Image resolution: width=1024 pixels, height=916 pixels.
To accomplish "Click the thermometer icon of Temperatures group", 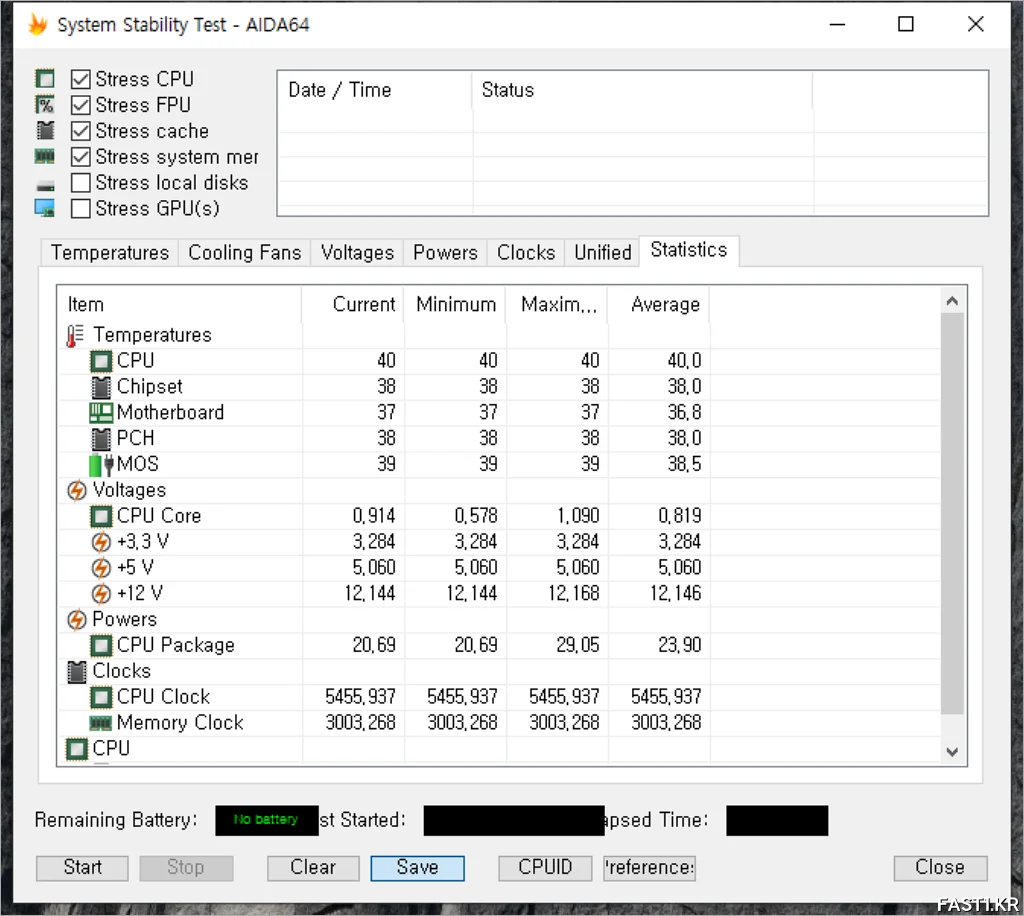I will (75, 336).
